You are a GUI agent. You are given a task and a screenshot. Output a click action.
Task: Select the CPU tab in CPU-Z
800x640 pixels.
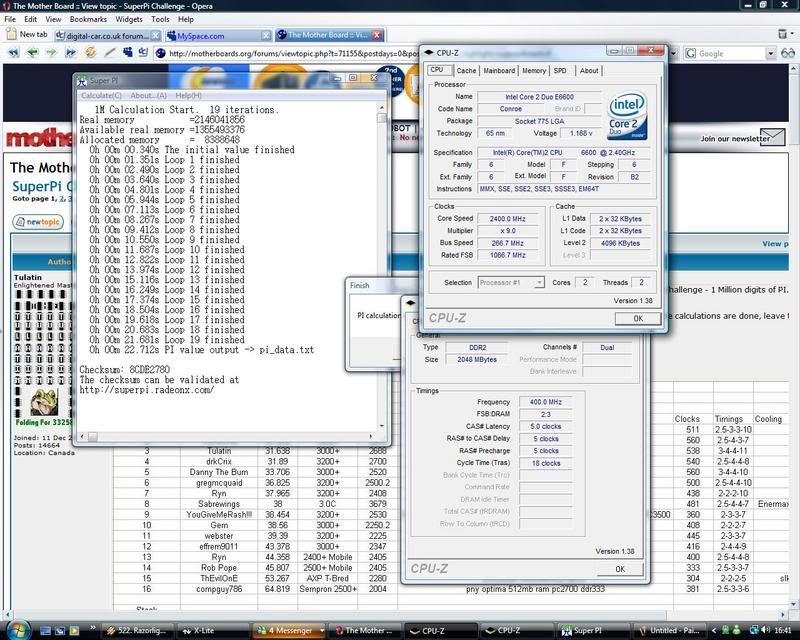click(x=438, y=70)
